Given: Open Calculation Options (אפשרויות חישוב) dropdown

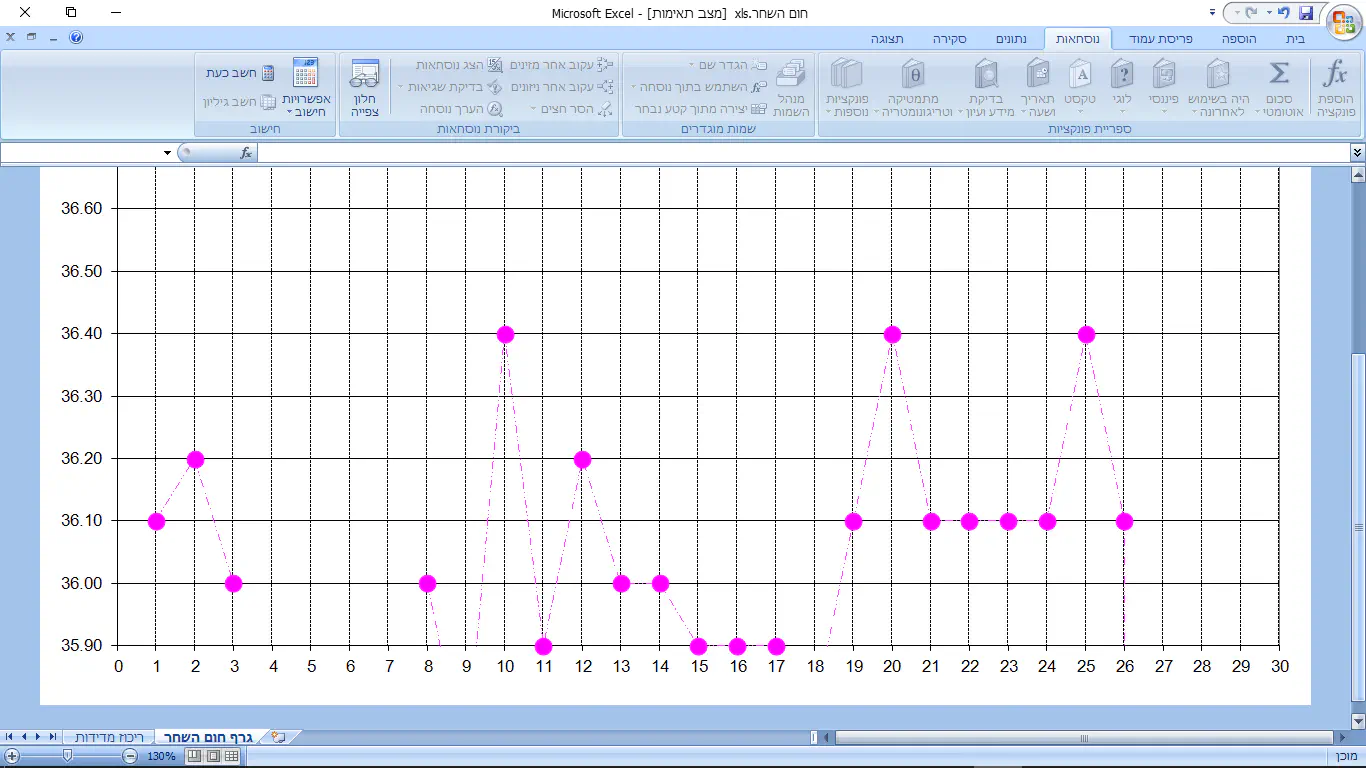Looking at the screenshot, I should tap(305, 88).
